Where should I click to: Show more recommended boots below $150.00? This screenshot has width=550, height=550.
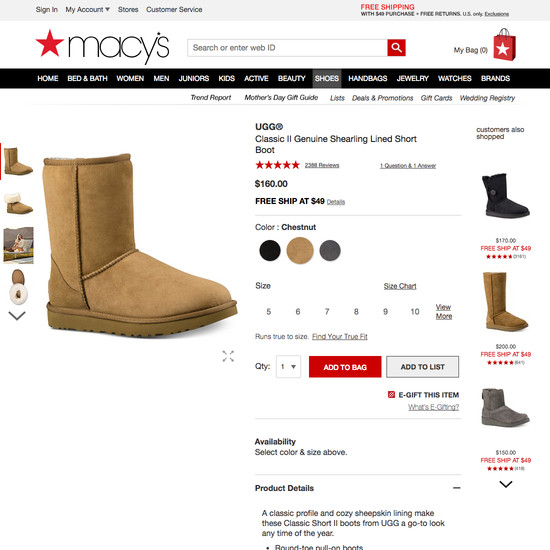point(505,484)
